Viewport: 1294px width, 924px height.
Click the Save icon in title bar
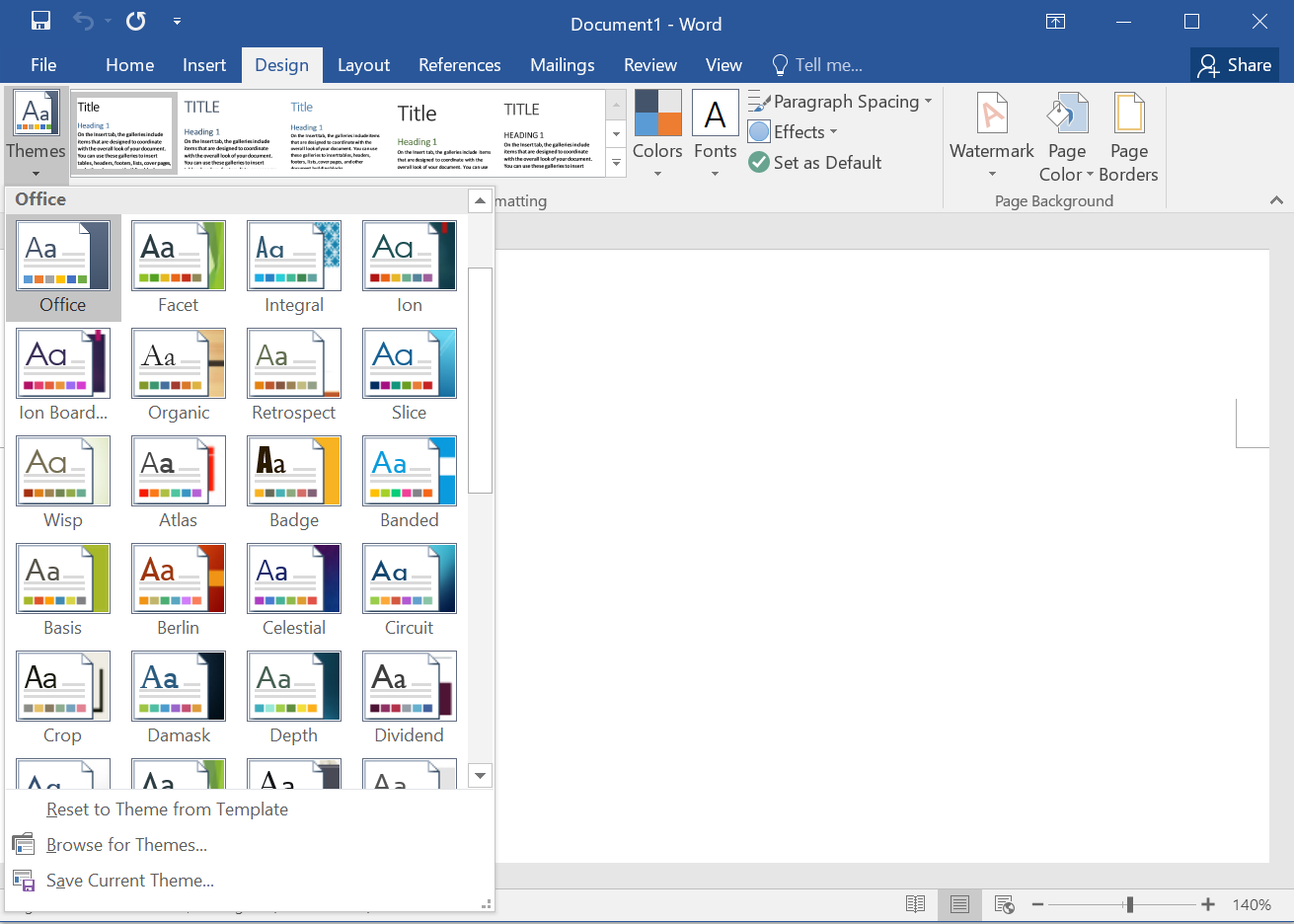tap(40, 22)
